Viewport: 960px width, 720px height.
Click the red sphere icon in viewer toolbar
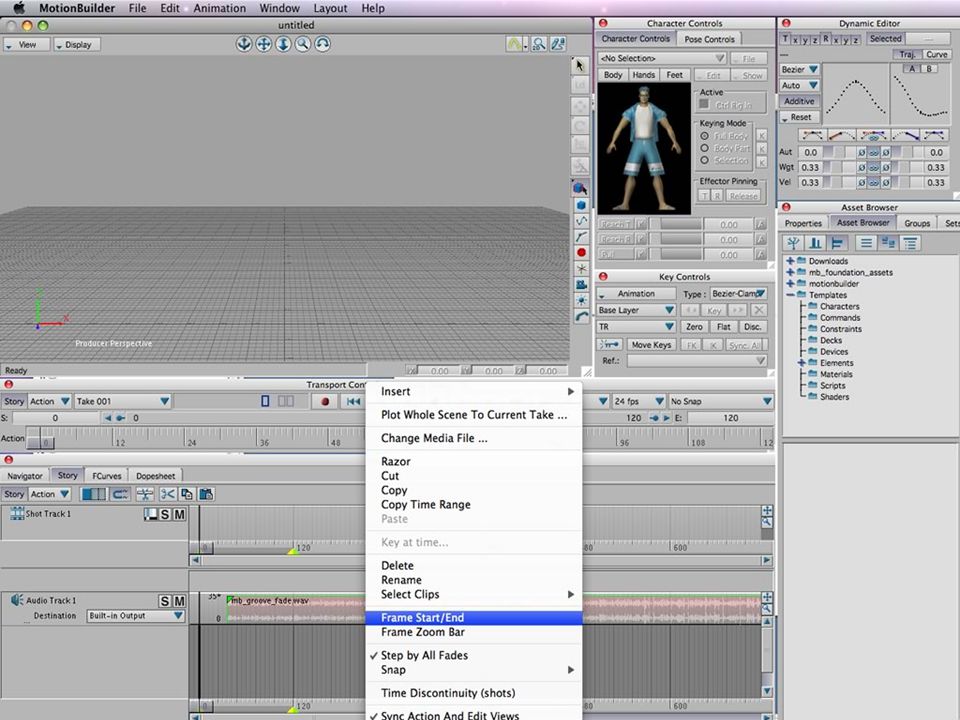click(x=581, y=252)
